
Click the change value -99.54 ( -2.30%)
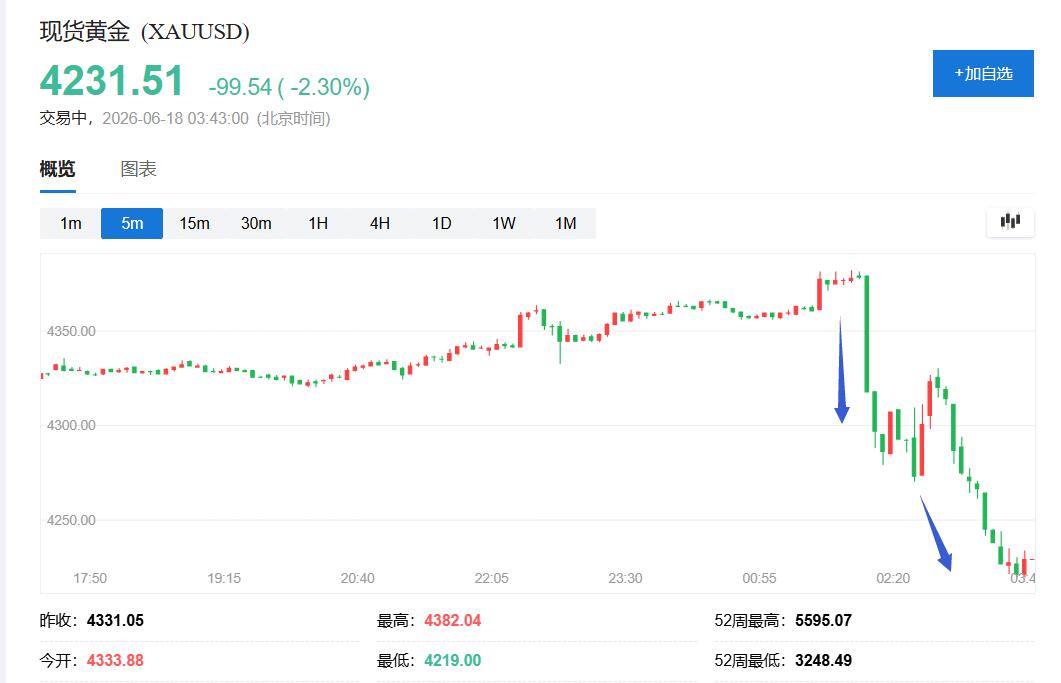tap(289, 87)
